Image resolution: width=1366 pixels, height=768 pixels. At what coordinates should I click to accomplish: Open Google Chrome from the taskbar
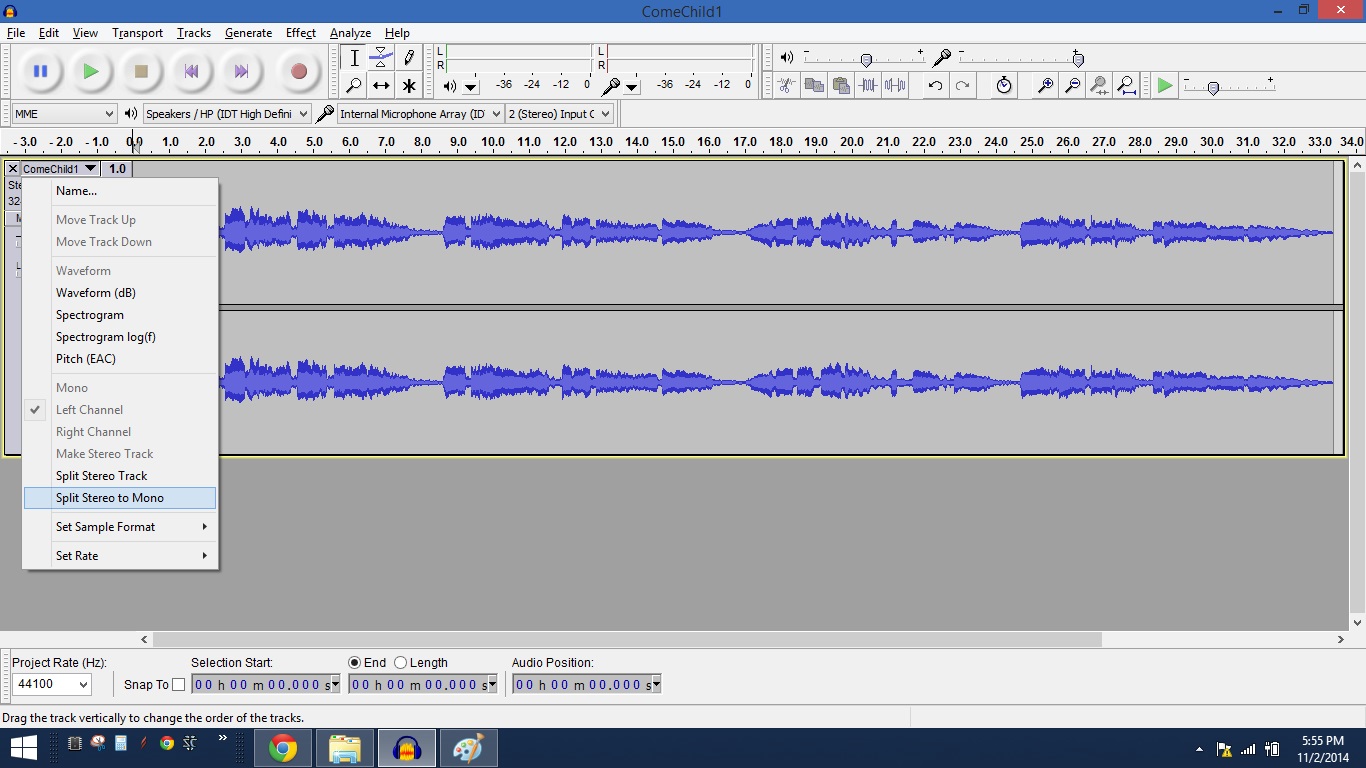click(283, 748)
